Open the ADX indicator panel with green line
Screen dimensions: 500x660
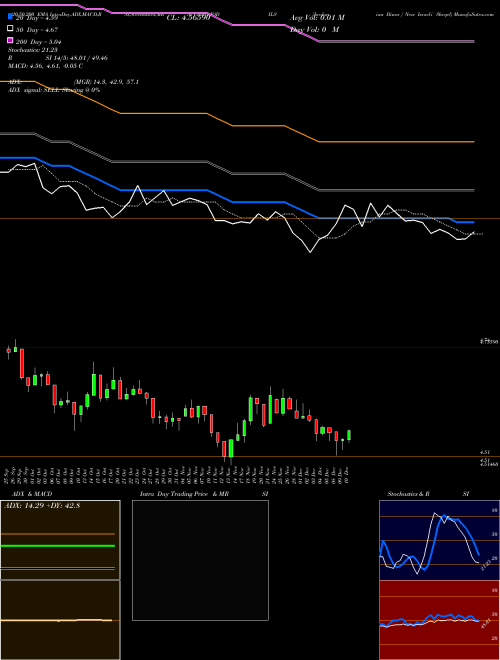pos(60,540)
